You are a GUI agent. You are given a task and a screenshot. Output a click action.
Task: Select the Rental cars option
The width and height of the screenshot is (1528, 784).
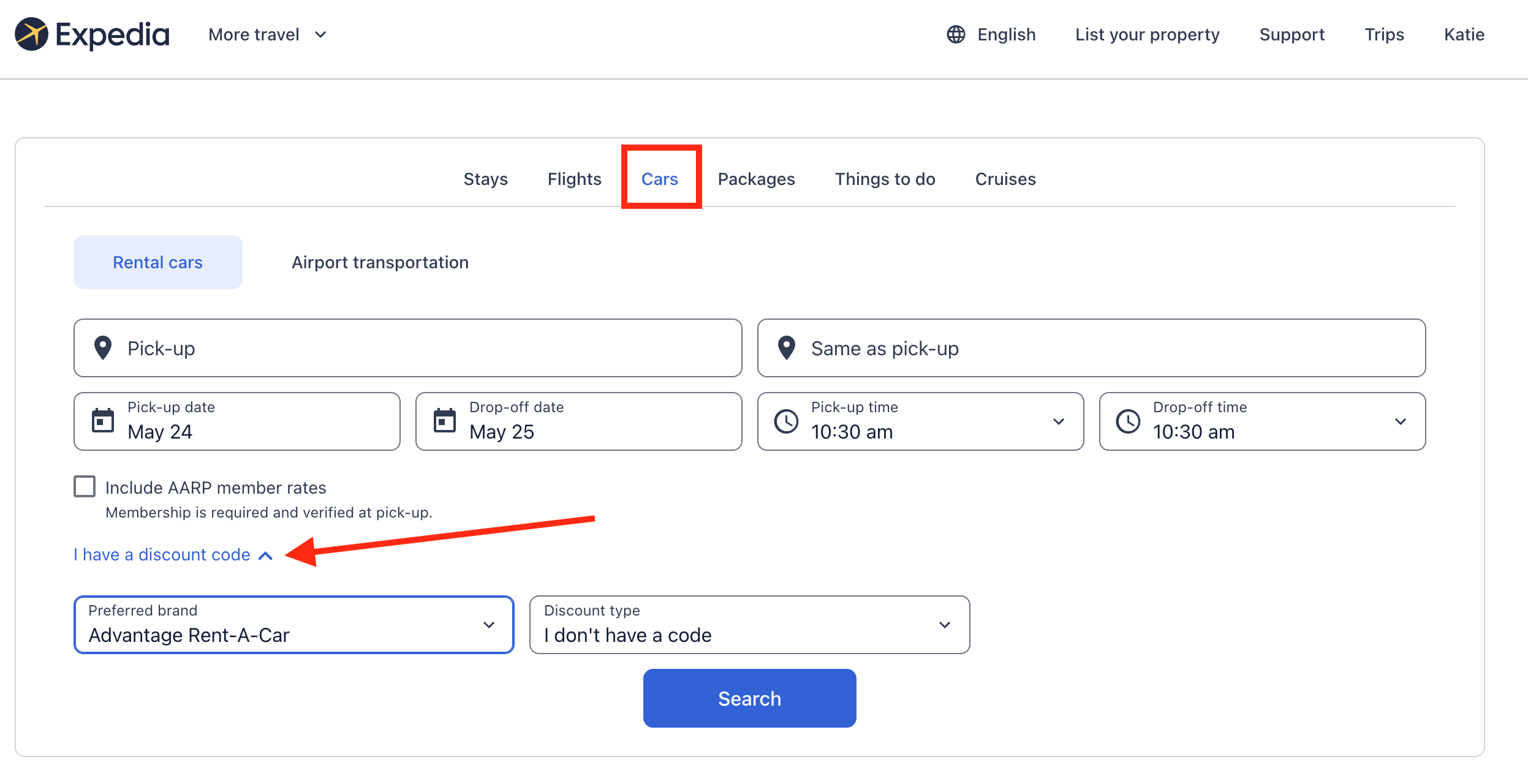click(157, 262)
